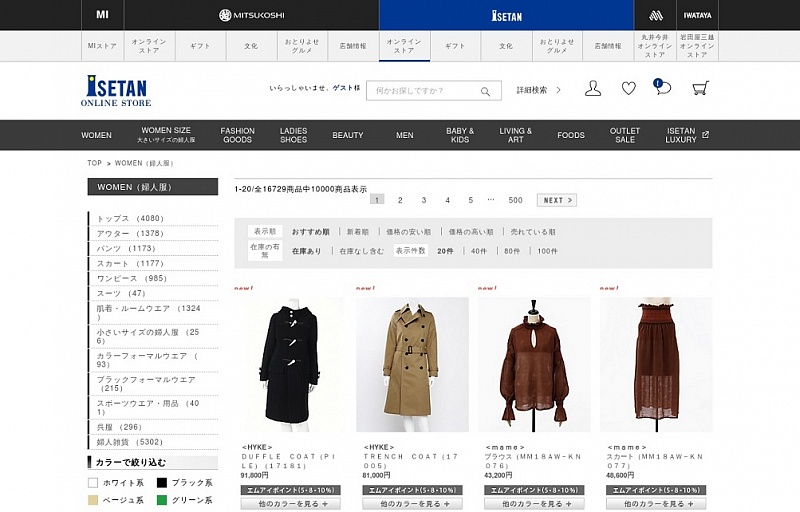Open the shopping cart icon
Screen dimensions: 800x512
tap(700, 89)
